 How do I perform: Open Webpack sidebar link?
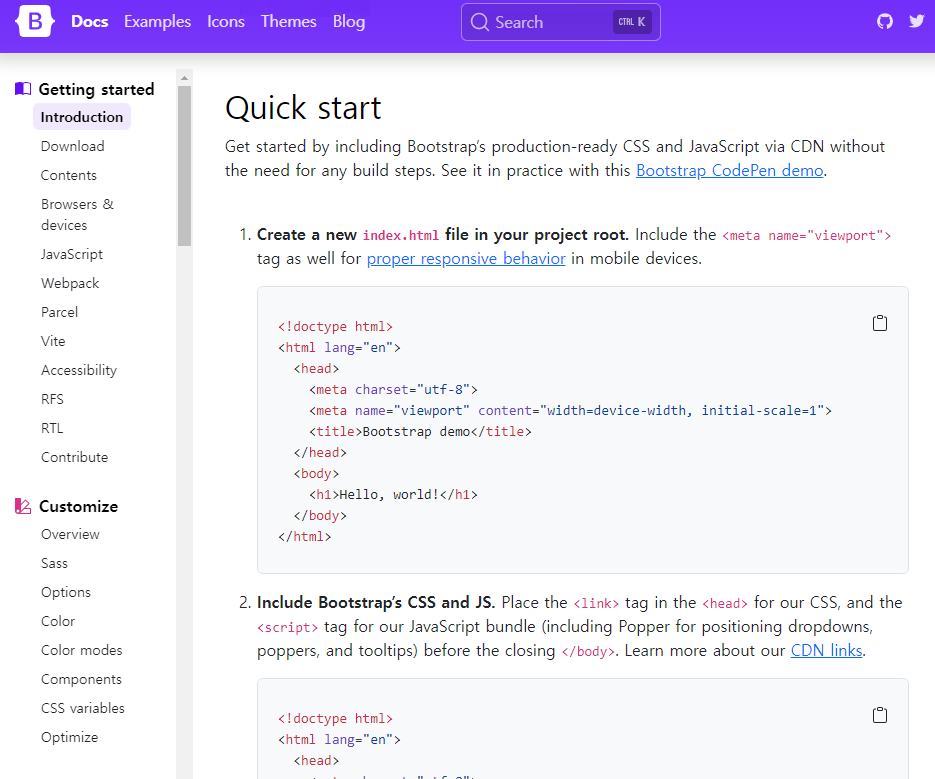70,283
